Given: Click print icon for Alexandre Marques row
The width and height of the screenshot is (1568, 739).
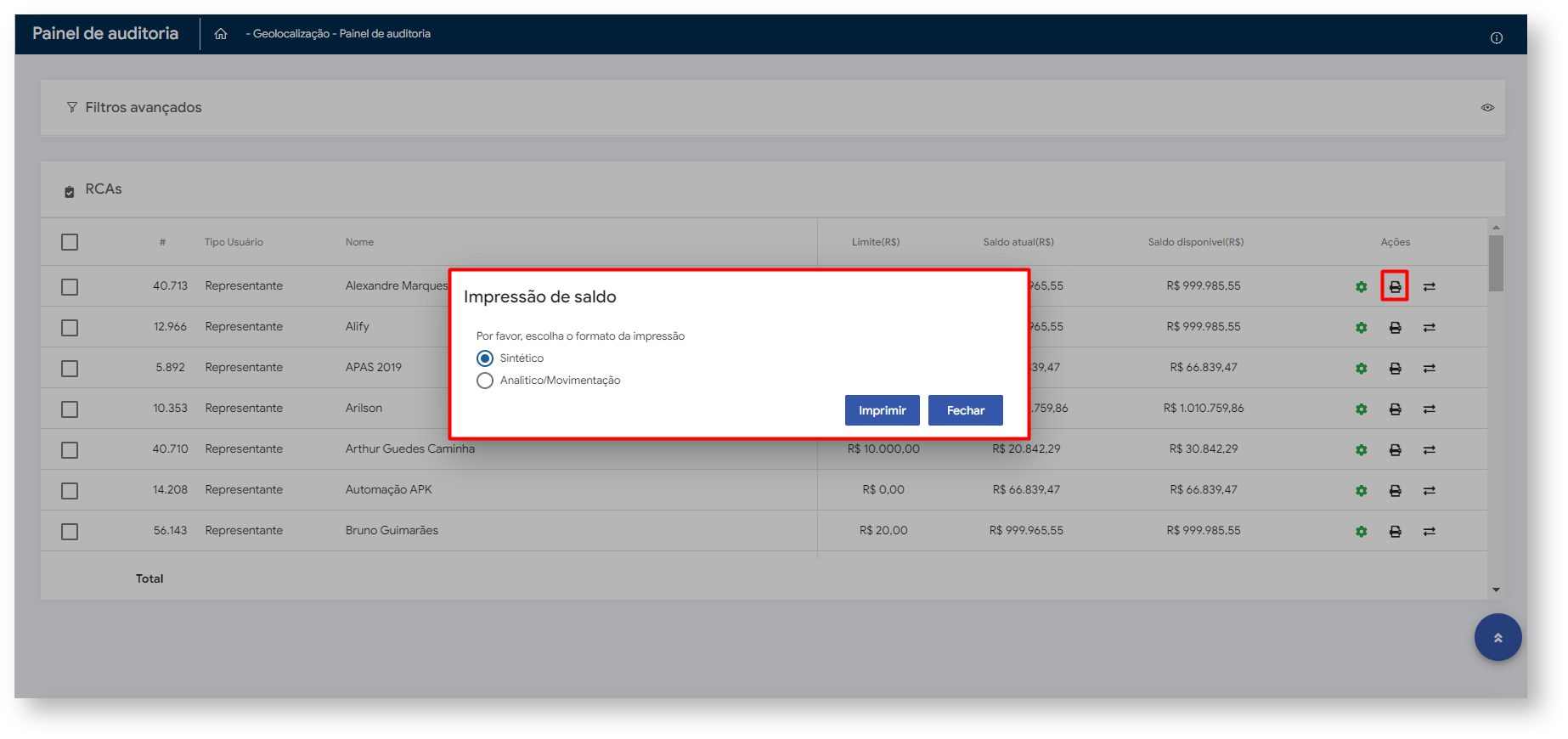Looking at the screenshot, I should click(x=1395, y=286).
